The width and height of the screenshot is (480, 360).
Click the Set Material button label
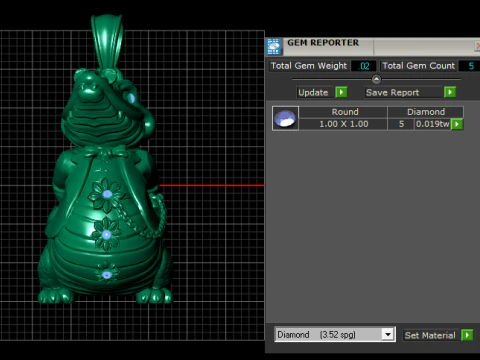click(430, 335)
